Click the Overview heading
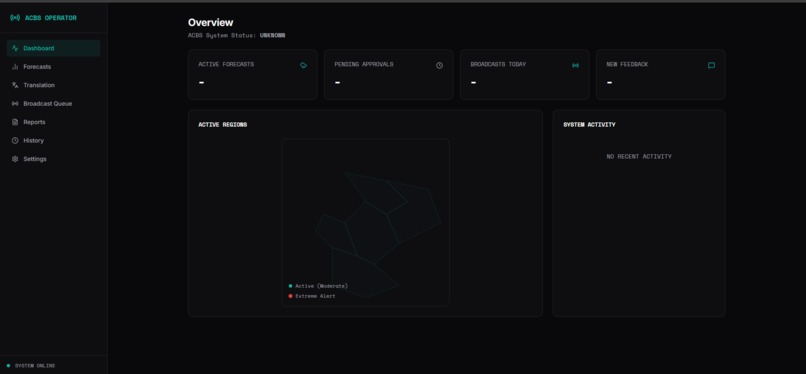The height and width of the screenshot is (374, 806). click(x=210, y=23)
